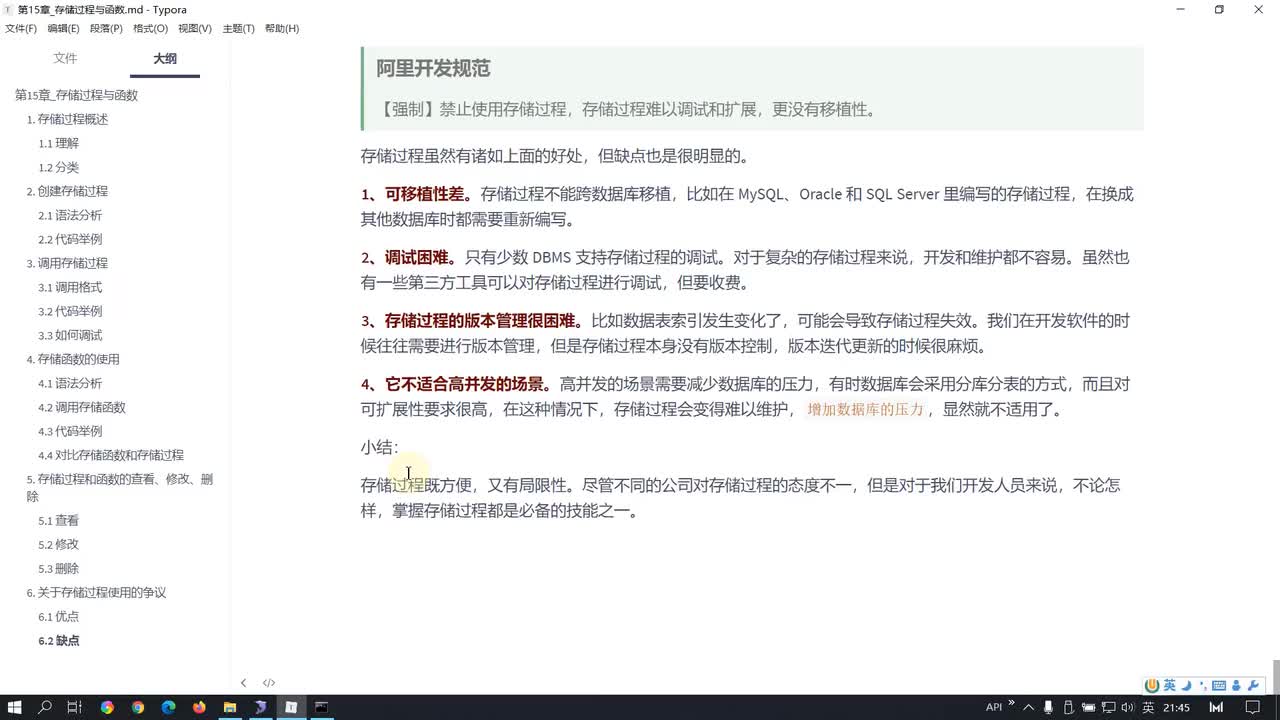Go to outline item 4. 存储函数的使用
This screenshot has width=1280, height=720.
[73, 359]
